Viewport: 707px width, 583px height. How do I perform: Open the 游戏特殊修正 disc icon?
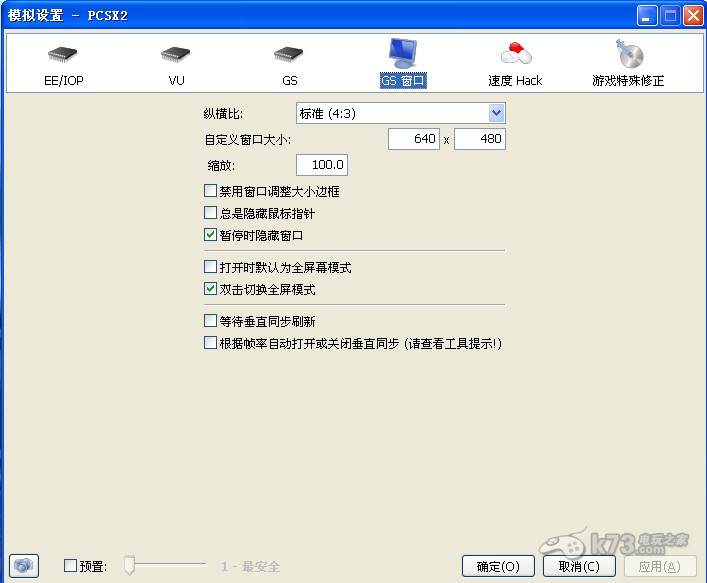(628, 56)
